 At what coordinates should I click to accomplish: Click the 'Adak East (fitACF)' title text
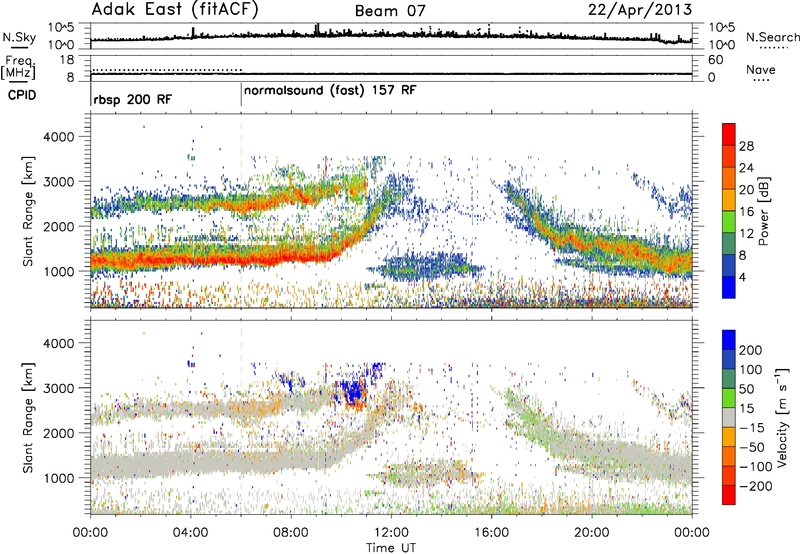pos(174,9)
